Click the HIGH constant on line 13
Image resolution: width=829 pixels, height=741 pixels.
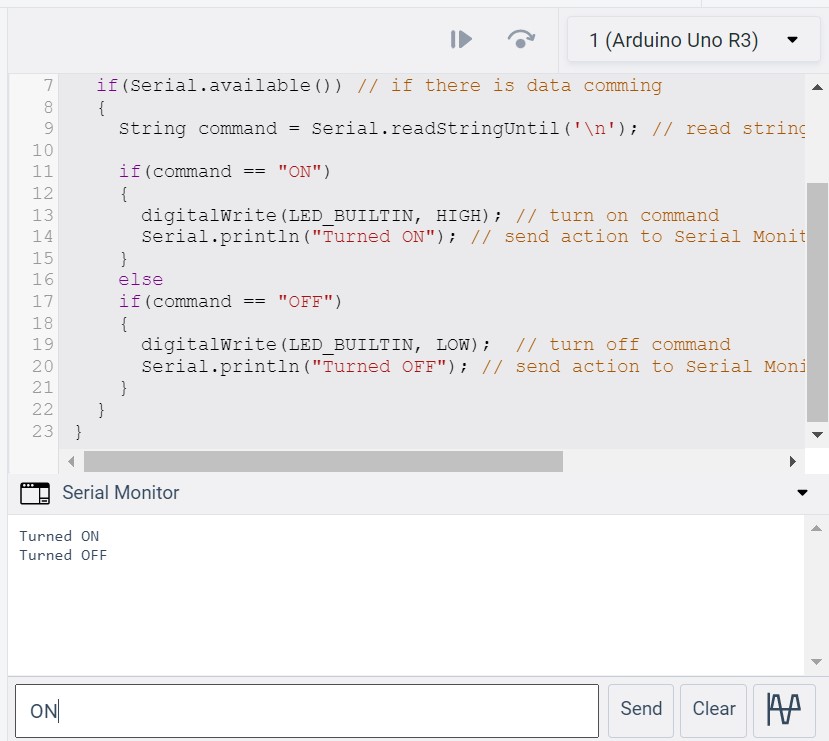[458, 215]
